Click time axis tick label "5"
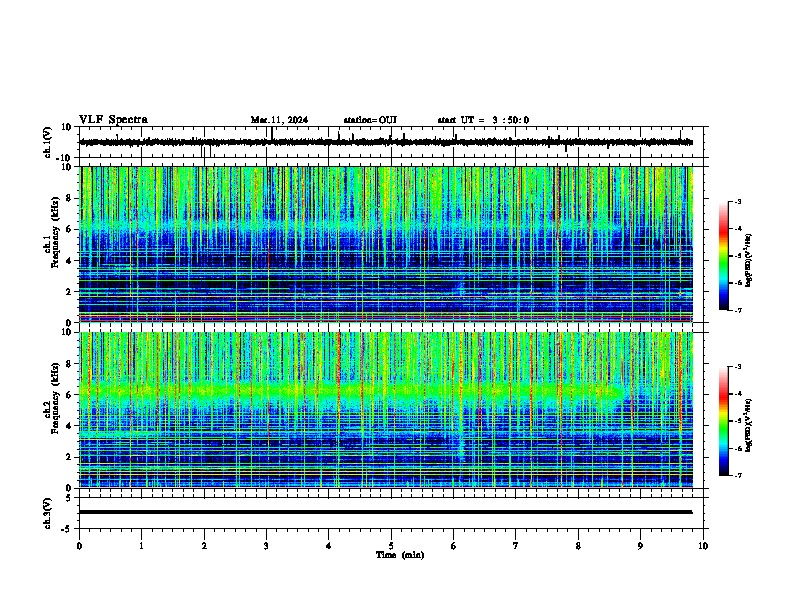Viewport: 792px width, 612px height. click(x=391, y=546)
